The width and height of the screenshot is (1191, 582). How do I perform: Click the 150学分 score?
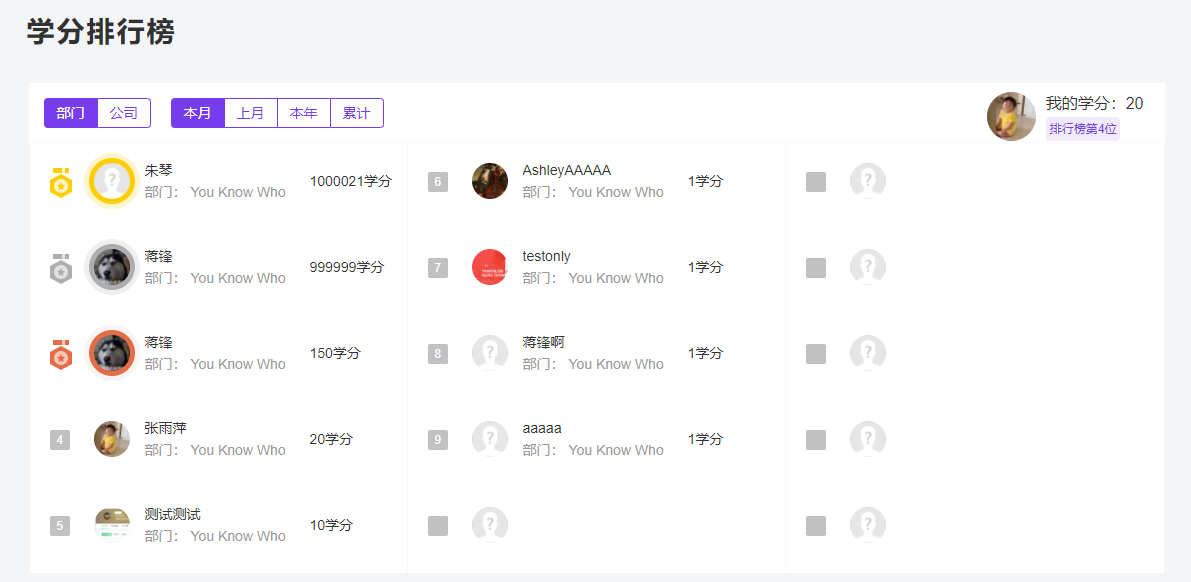click(x=335, y=353)
